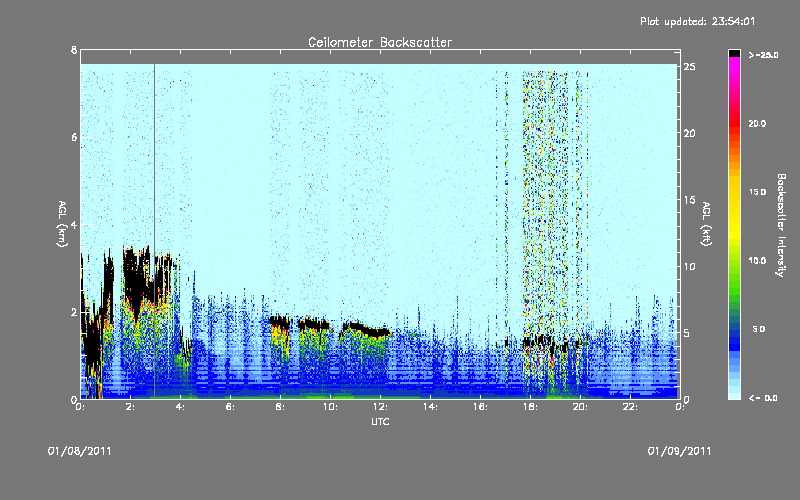The image size is (800, 500).
Task: Click the 5 kft tick label on right axis
Action: click(x=687, y=333)
